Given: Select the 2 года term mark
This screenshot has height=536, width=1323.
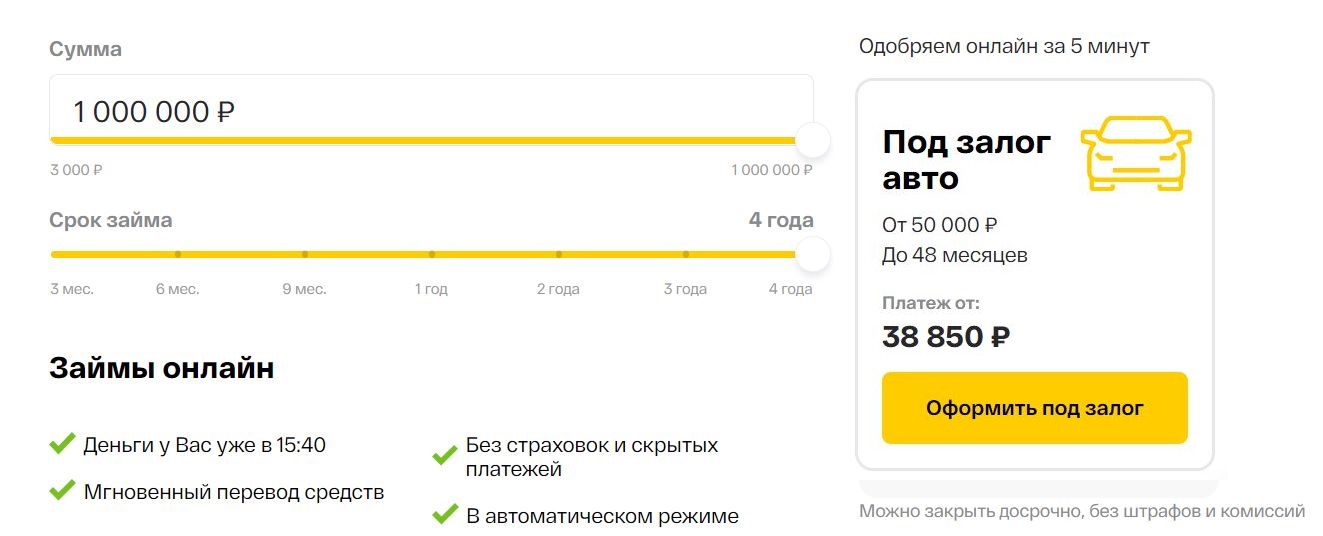Looking at the screenshot, I should tap(559, 254).
